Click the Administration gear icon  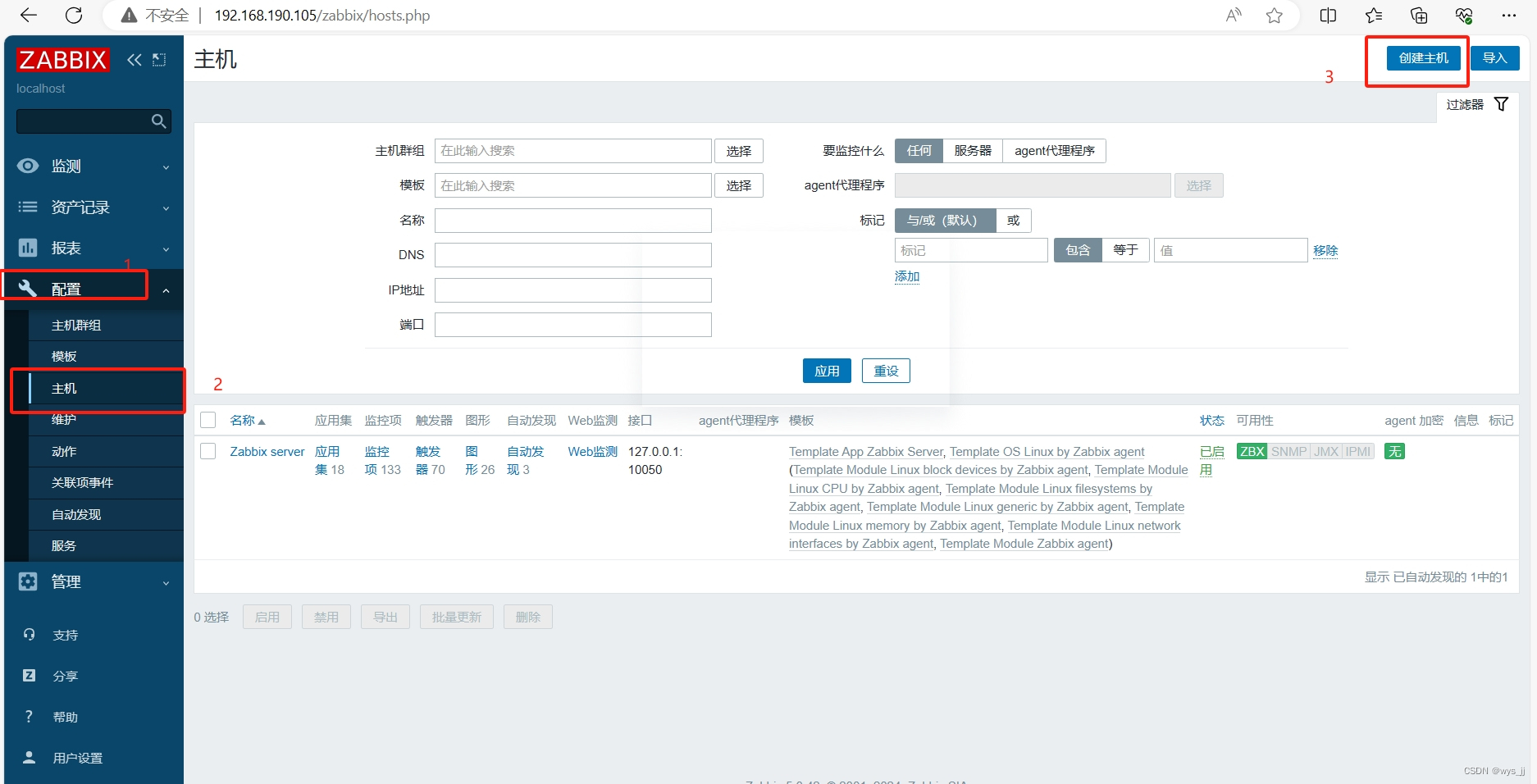[28, 581]
